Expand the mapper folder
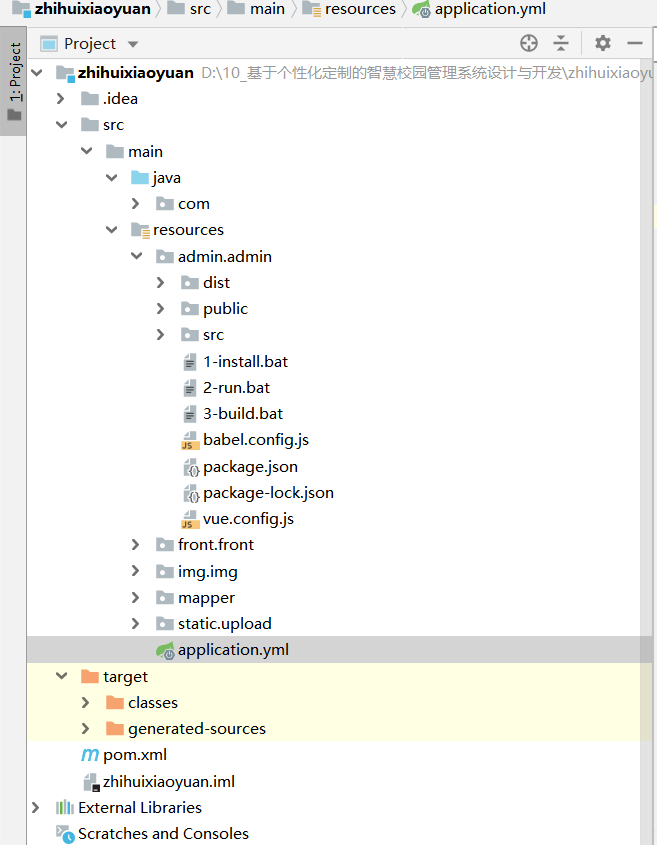This screenshot has height=845, width=657. tap(136, 597)
